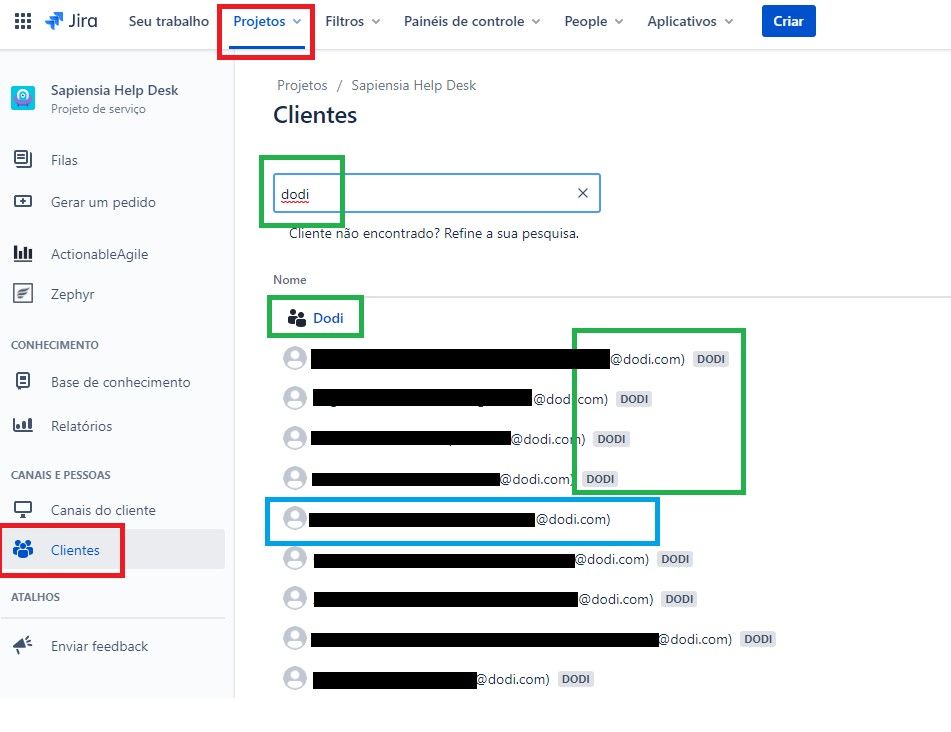Click the Canais do cliente monitor icon
951x732 pixels.
[23, 509]
